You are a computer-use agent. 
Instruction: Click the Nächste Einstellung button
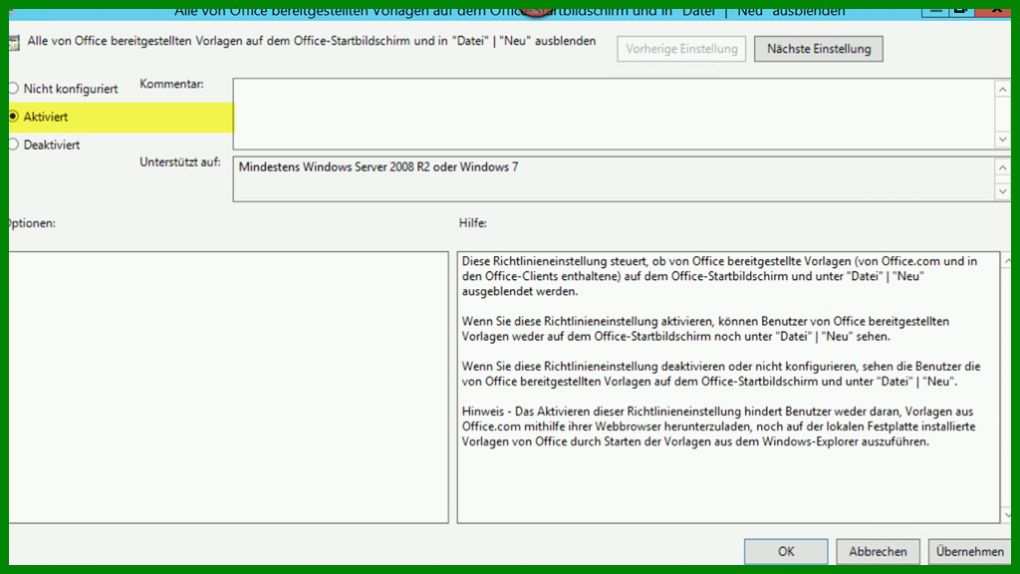coord(818,49)
